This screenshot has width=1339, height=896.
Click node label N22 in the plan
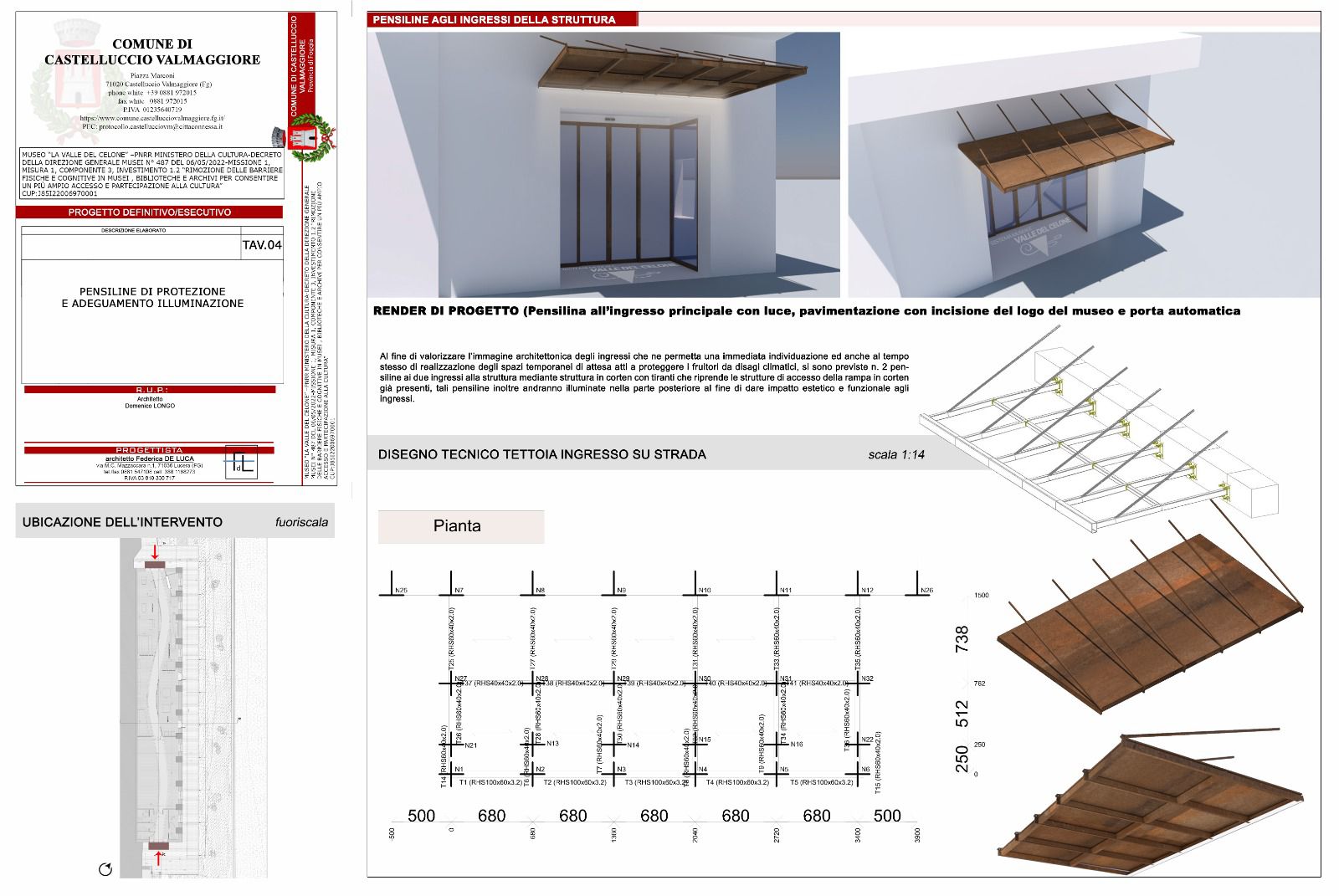click(x=867, y=740)
